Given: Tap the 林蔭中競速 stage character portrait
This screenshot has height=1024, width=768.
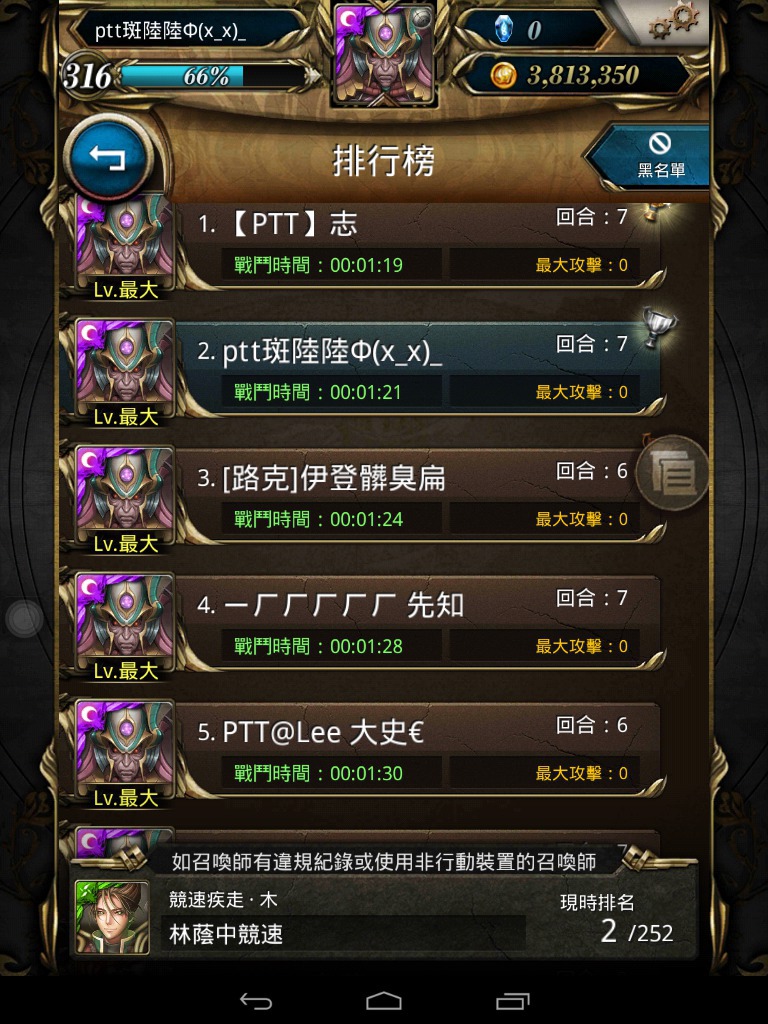Looking at the screenshot, I should tap(112, 917).
